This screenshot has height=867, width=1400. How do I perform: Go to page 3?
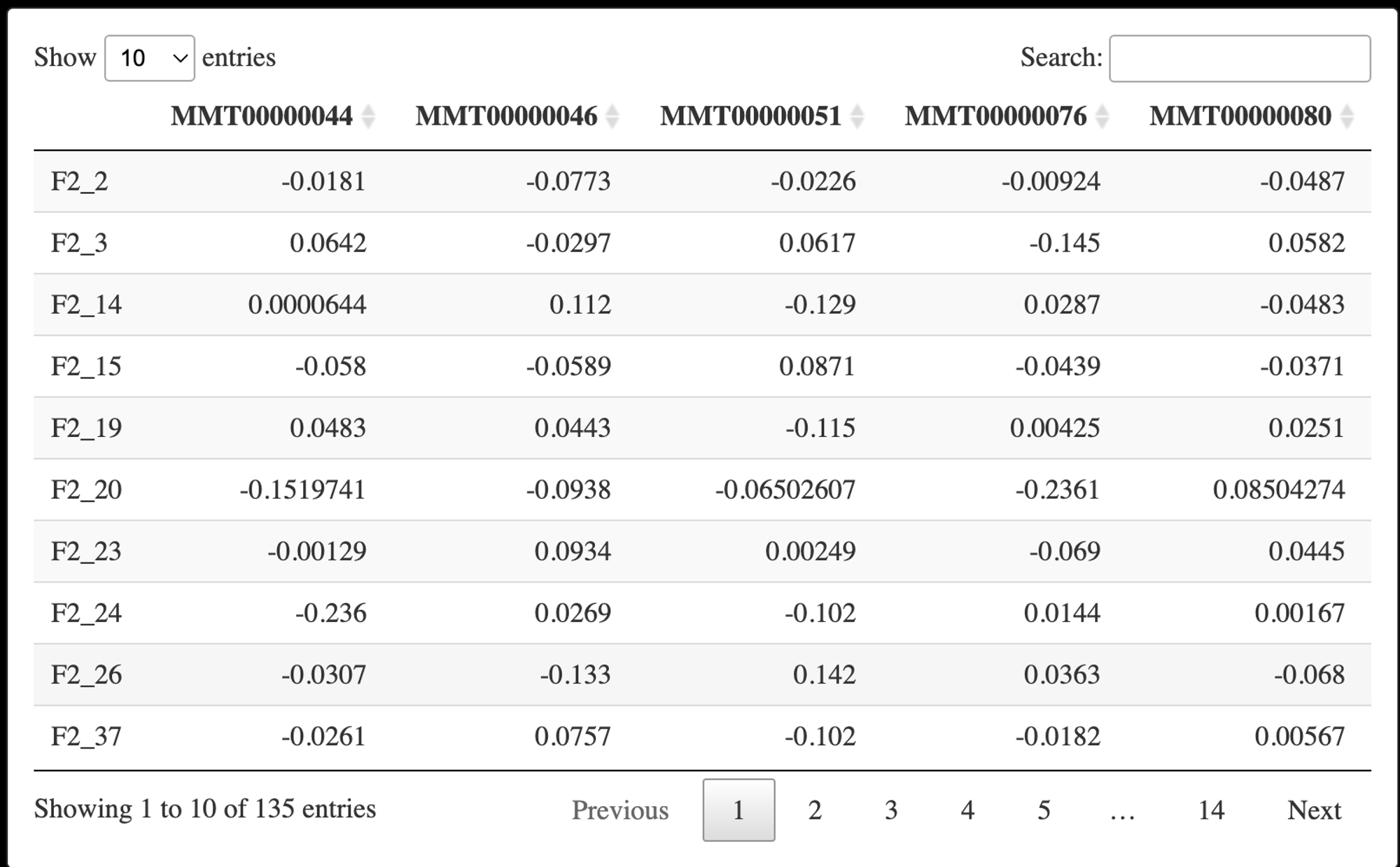[x=891, y=810]
